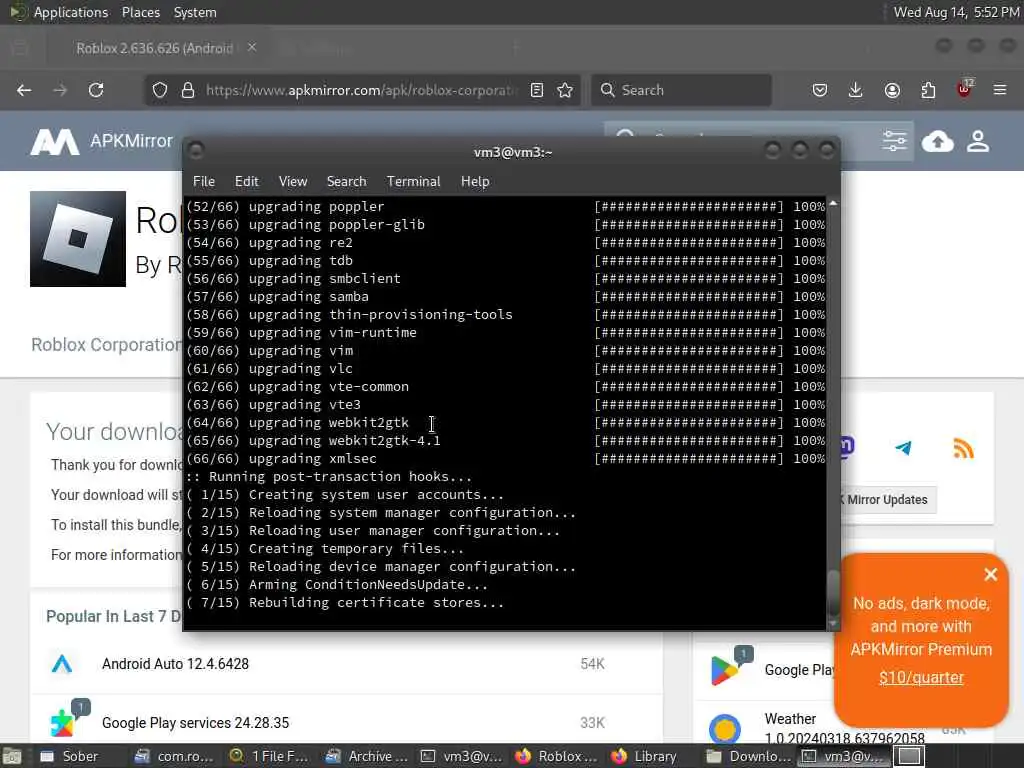Screen dimensions: 1024x768
Task: Open the Android Auto app icon
Action: 62,664
